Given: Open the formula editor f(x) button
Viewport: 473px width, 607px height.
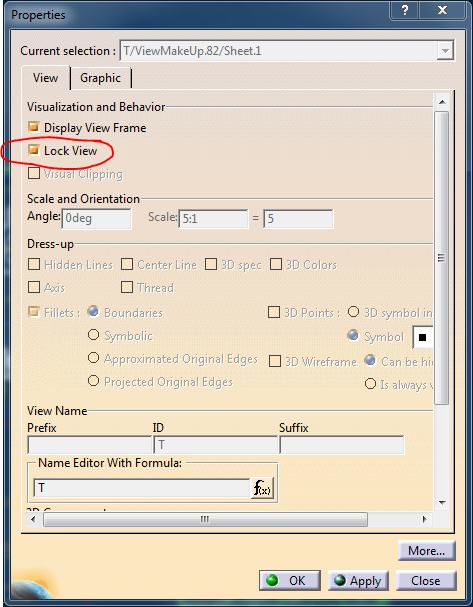Looking at the screenshot, I should (262, 488).
